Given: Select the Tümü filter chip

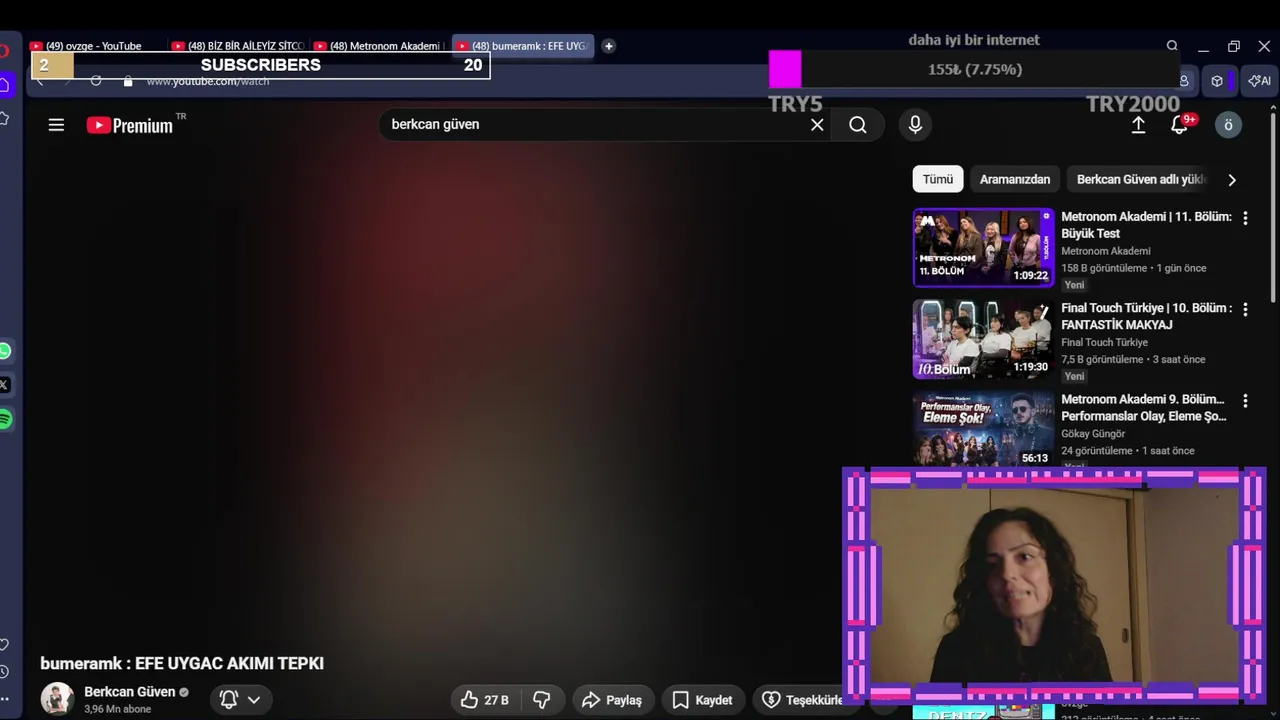Looking at the screenshot, I should click(937, 179).
